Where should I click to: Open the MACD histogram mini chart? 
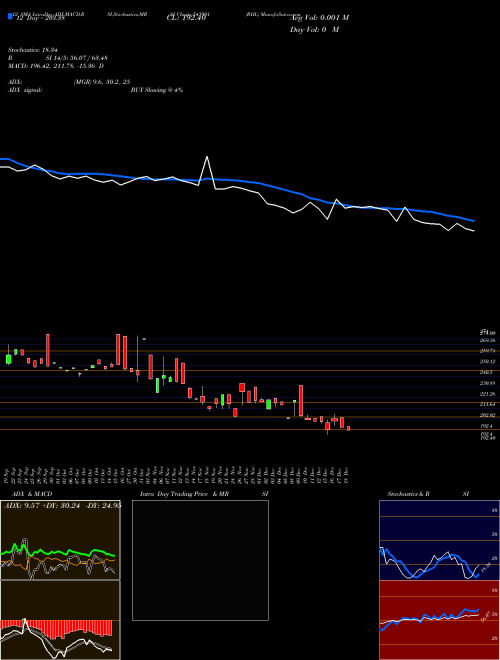60,620
